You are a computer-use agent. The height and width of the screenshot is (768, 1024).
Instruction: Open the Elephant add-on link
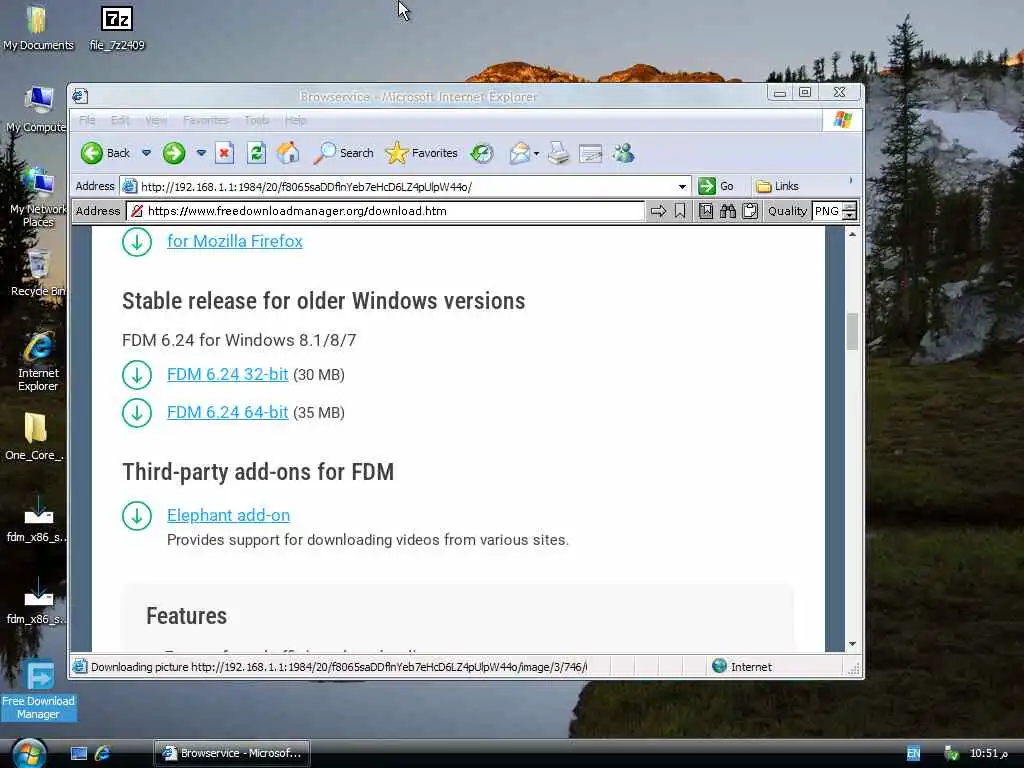(x=229, y=515)
